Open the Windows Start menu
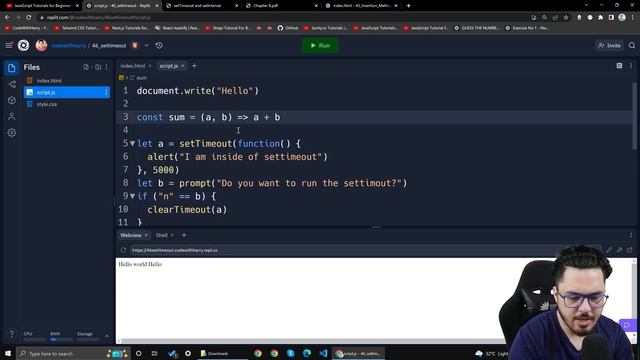Viewport: 640px width, 360px height. (8, 353)
